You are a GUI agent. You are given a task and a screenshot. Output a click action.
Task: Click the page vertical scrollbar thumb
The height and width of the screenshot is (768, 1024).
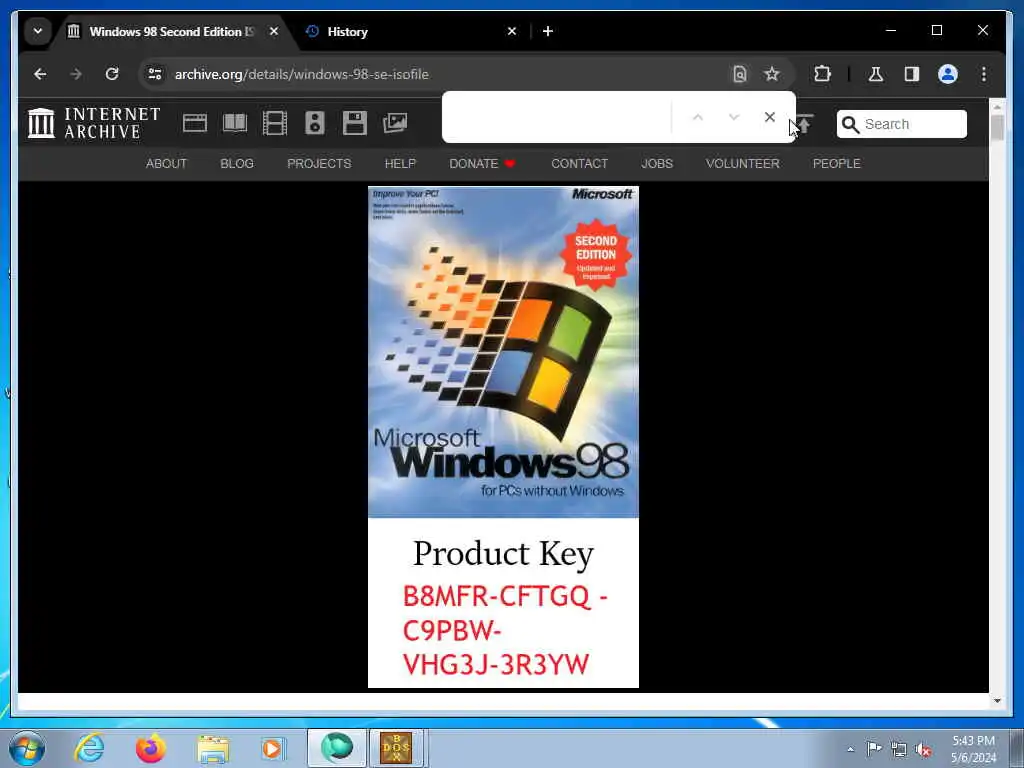tap(997, 127)
